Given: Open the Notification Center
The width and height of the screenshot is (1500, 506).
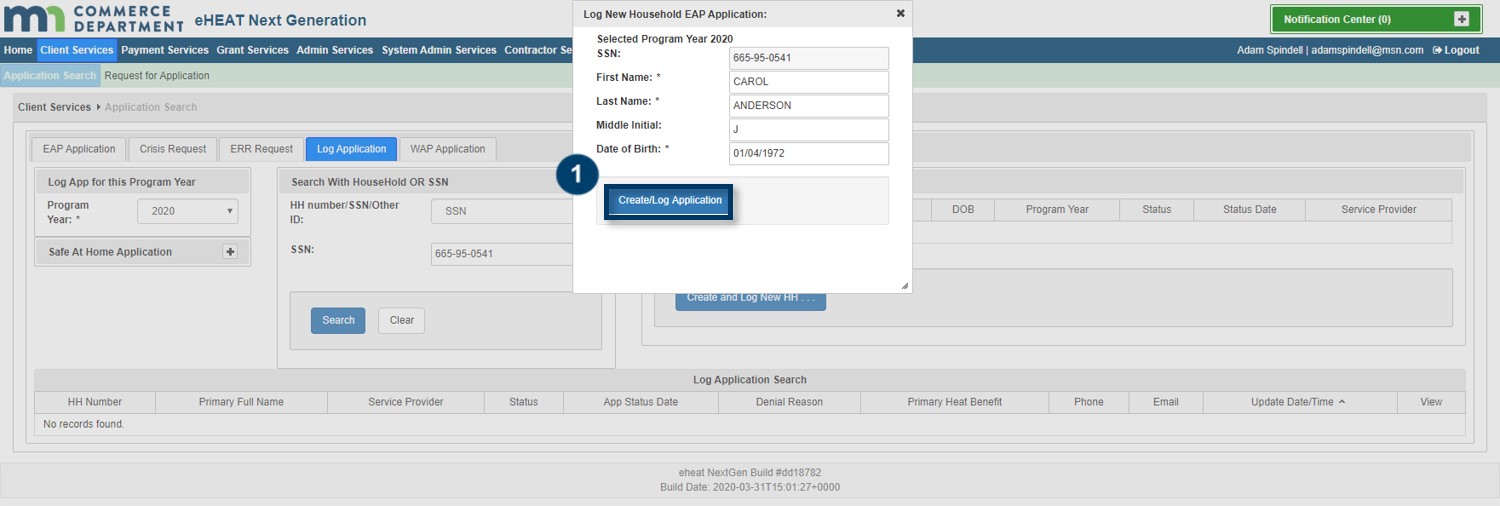Looking at the screenshot, I should coord(1375,19).
